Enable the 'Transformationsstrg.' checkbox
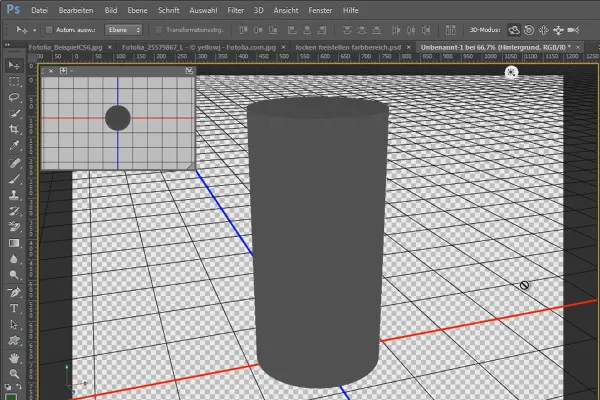 click(x=159, y=30)
